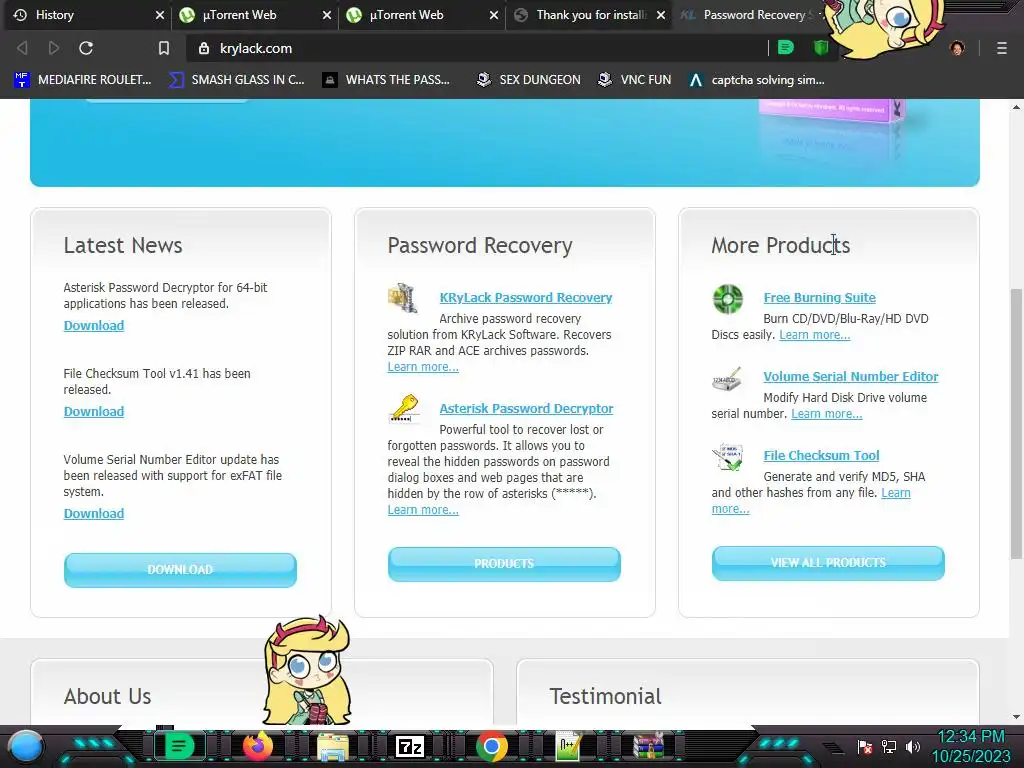Open WinRAR from the taskbar

click(648, 746)
